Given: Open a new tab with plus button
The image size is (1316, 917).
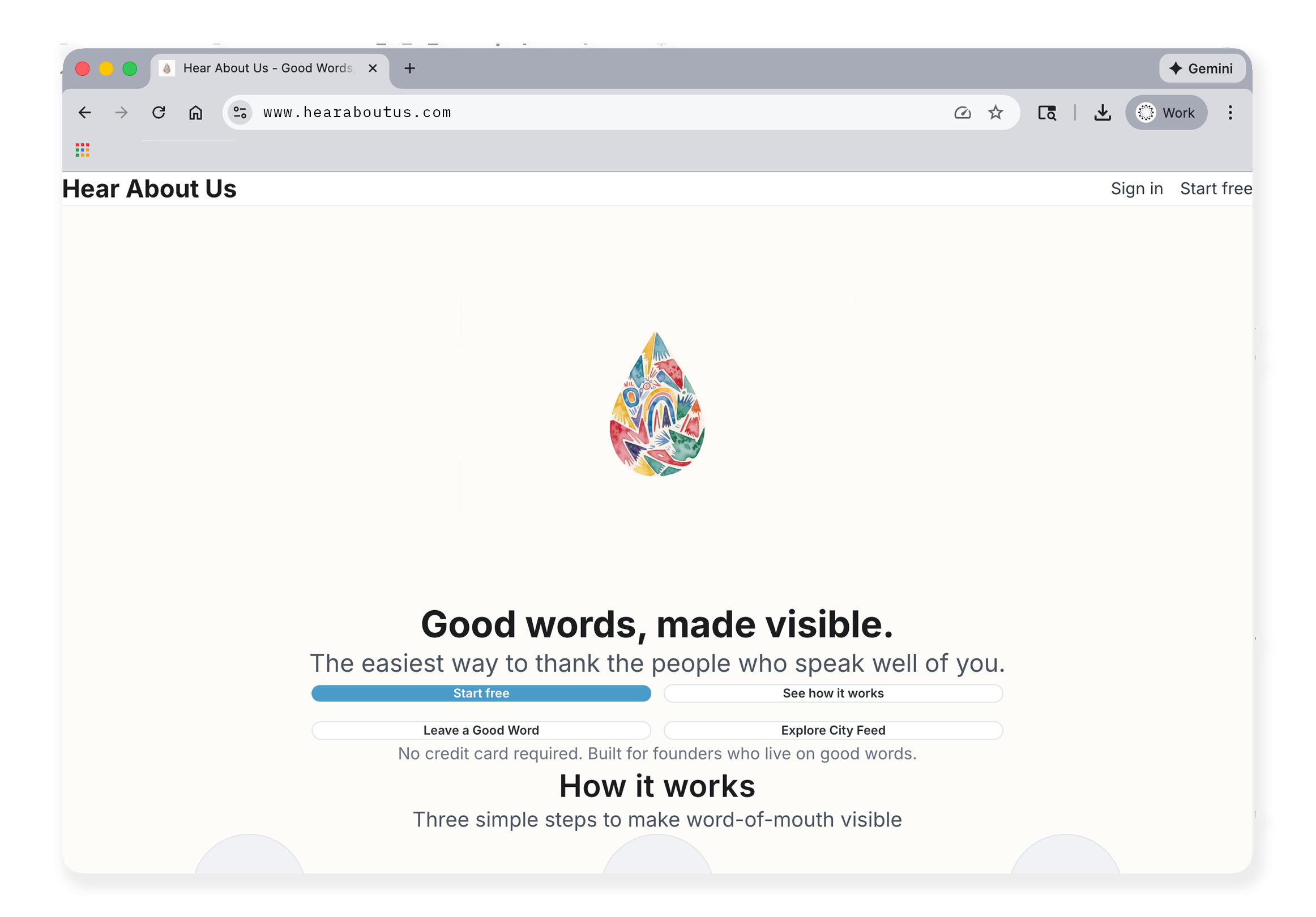Looking at the screenshot, I should (x=410, y=69).
